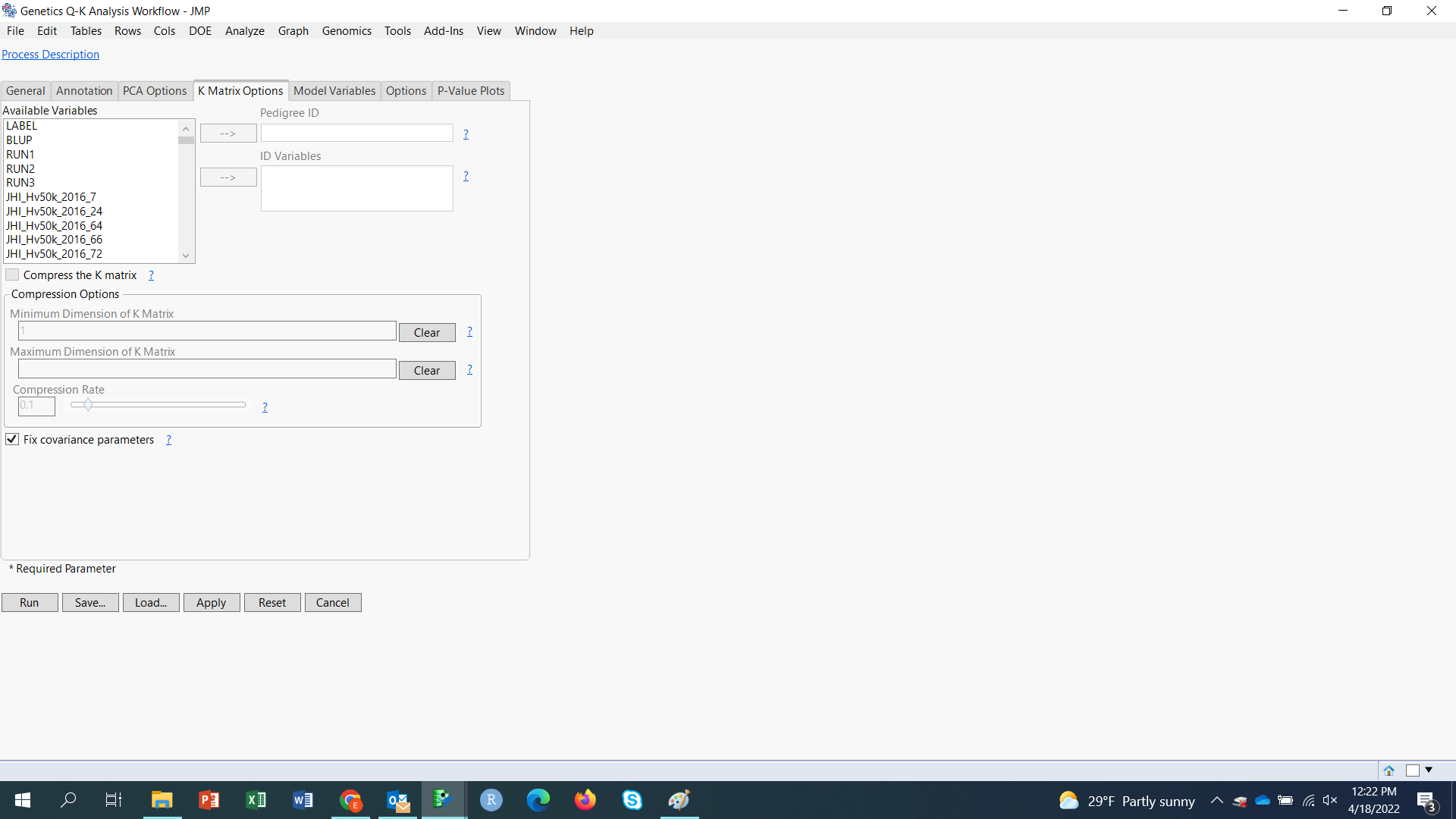Open JMP Genomics taskbar icon
The width and height of the screenshot is (1456, 819).
pyautogui.click(x=444, y=800)
